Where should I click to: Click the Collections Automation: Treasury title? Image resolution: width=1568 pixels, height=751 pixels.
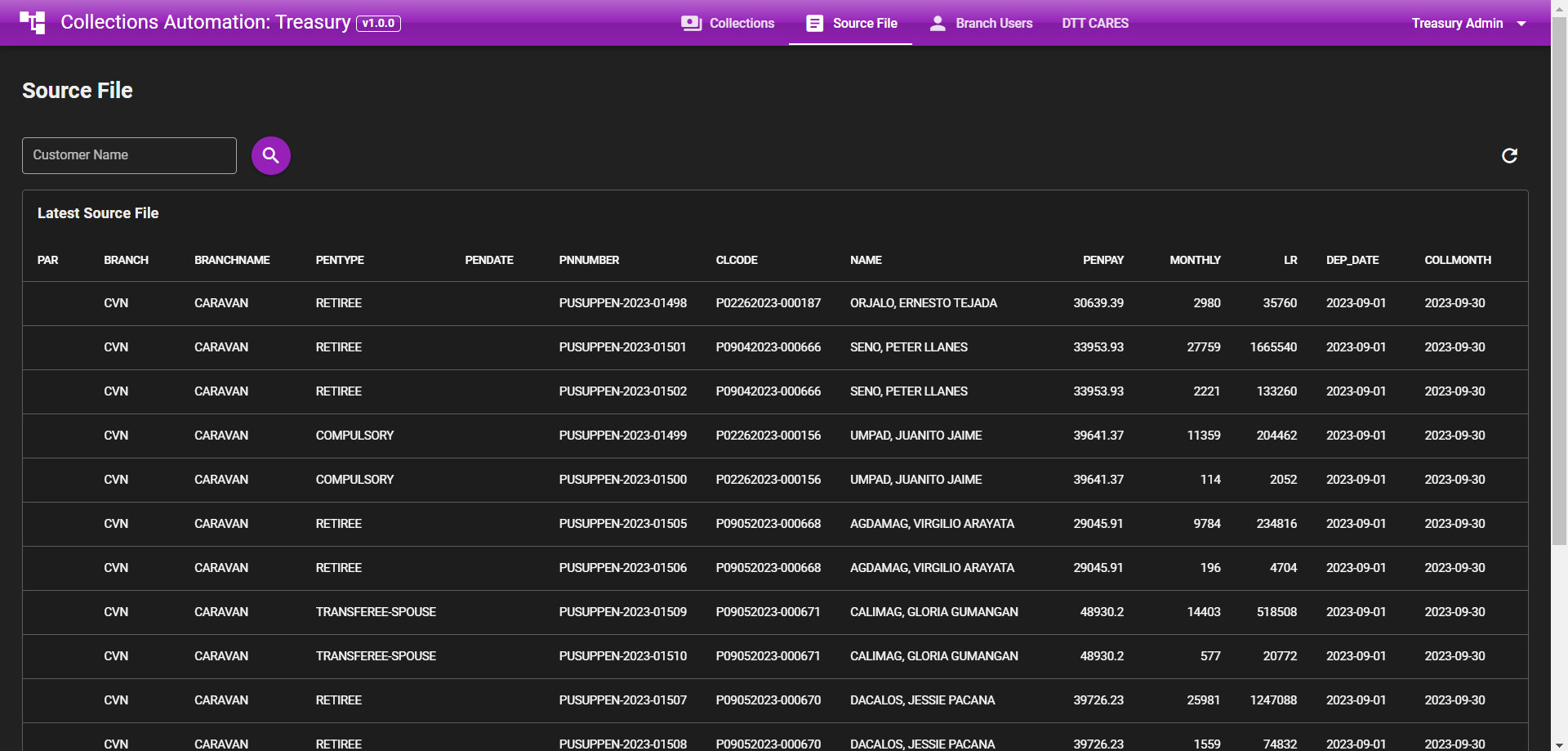(x=206, y=22)
